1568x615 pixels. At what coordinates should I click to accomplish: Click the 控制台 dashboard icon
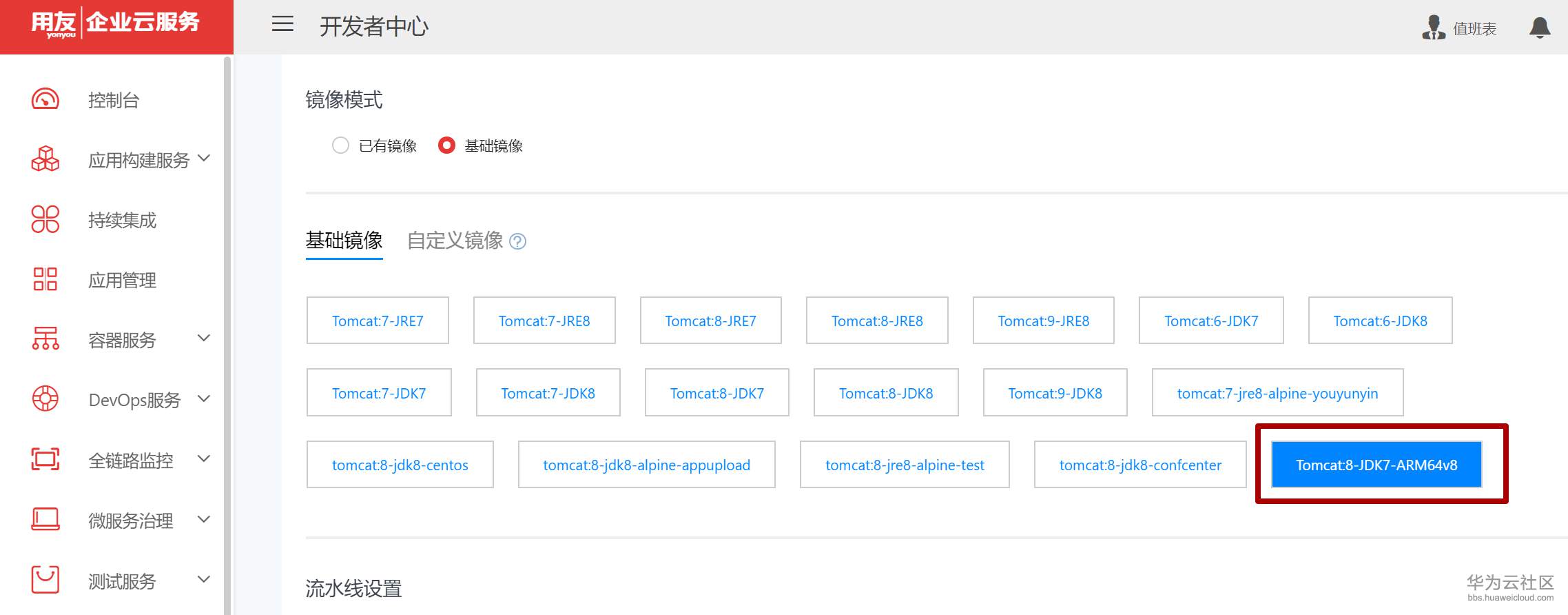[45, 99]
